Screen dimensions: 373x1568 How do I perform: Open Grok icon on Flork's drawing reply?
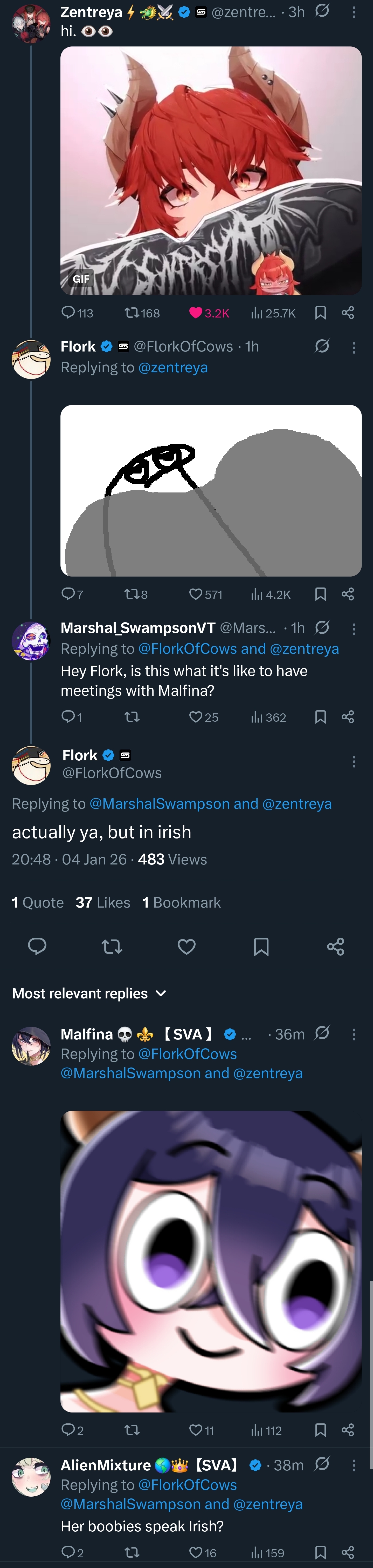click(322, 346)
